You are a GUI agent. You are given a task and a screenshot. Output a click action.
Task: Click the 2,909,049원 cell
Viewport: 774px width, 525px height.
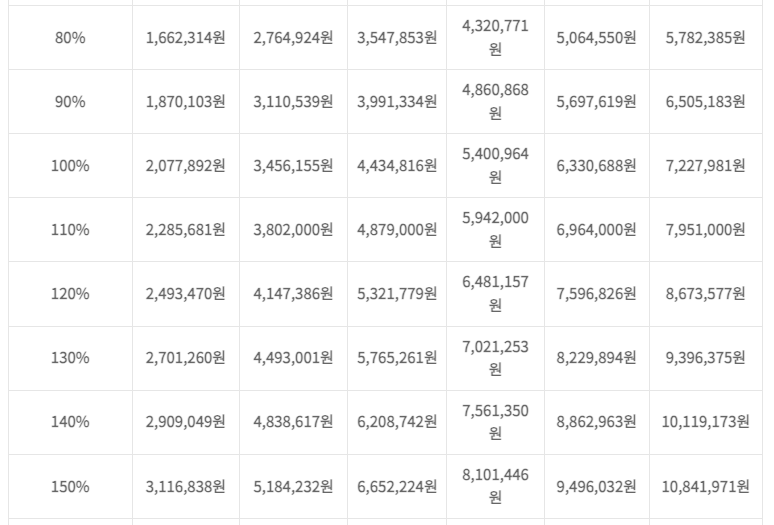(x=186, y=422)
